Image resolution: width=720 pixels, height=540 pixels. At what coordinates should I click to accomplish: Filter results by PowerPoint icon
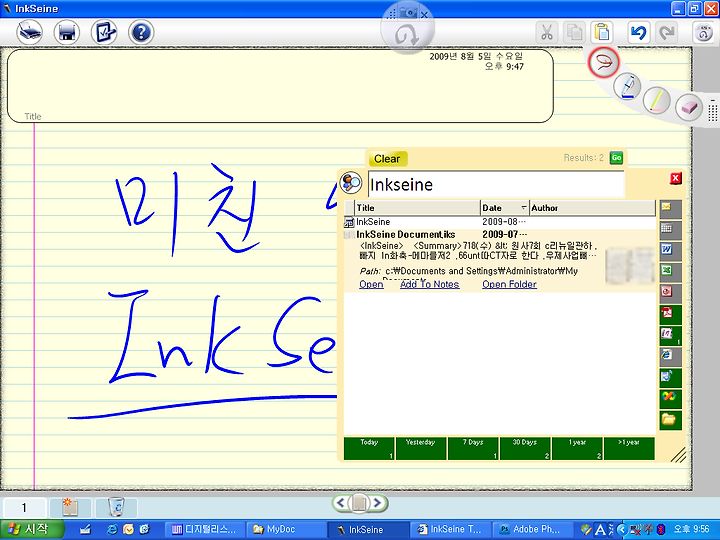click(x=670, y=293)
